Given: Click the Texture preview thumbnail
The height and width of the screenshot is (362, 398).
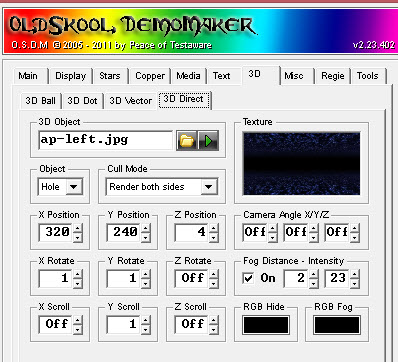Looking at the screenshot, I should click(x=301, y=163).
